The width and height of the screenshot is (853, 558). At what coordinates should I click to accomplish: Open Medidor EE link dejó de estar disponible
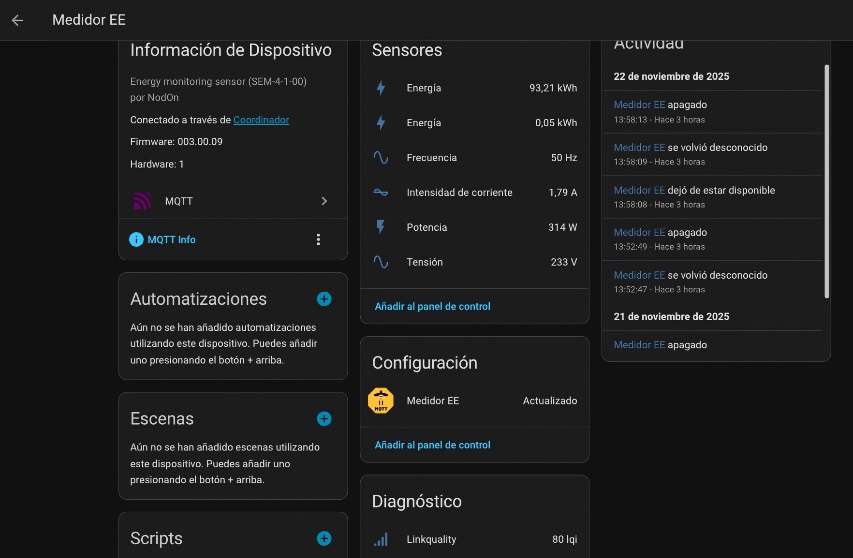639,190
